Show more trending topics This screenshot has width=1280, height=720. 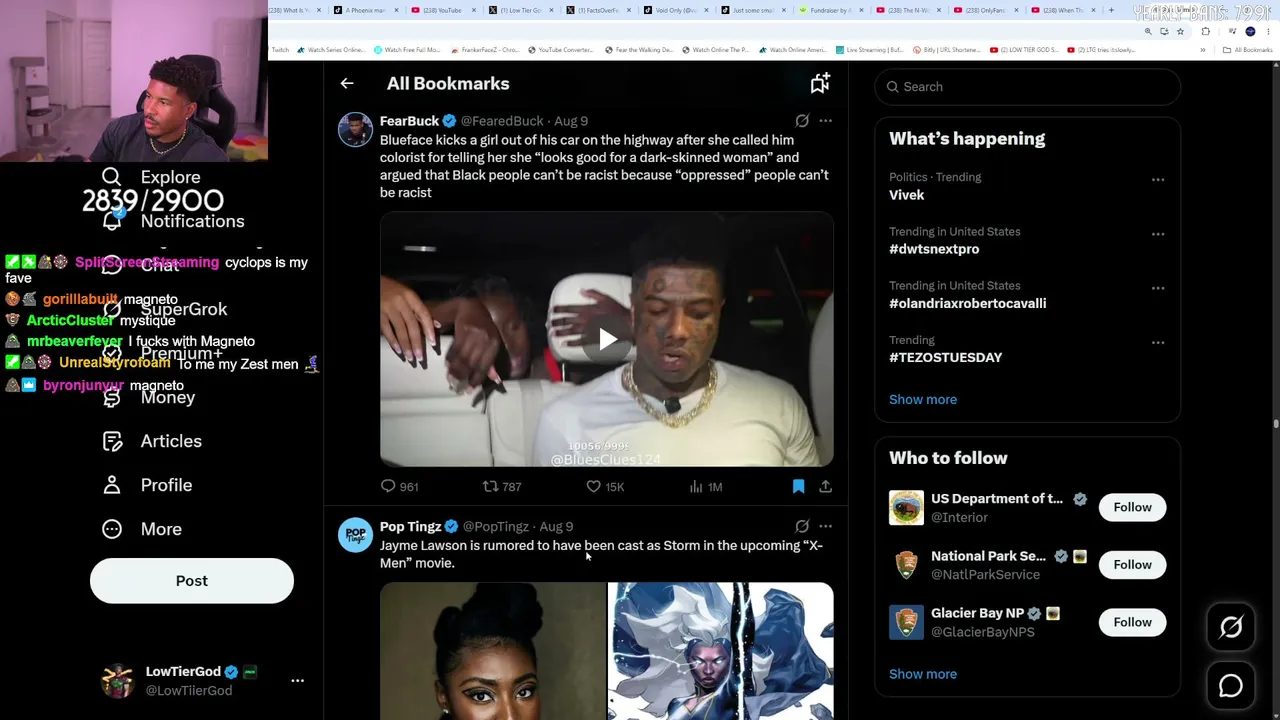pyautogui.click(x=923, y=399)
